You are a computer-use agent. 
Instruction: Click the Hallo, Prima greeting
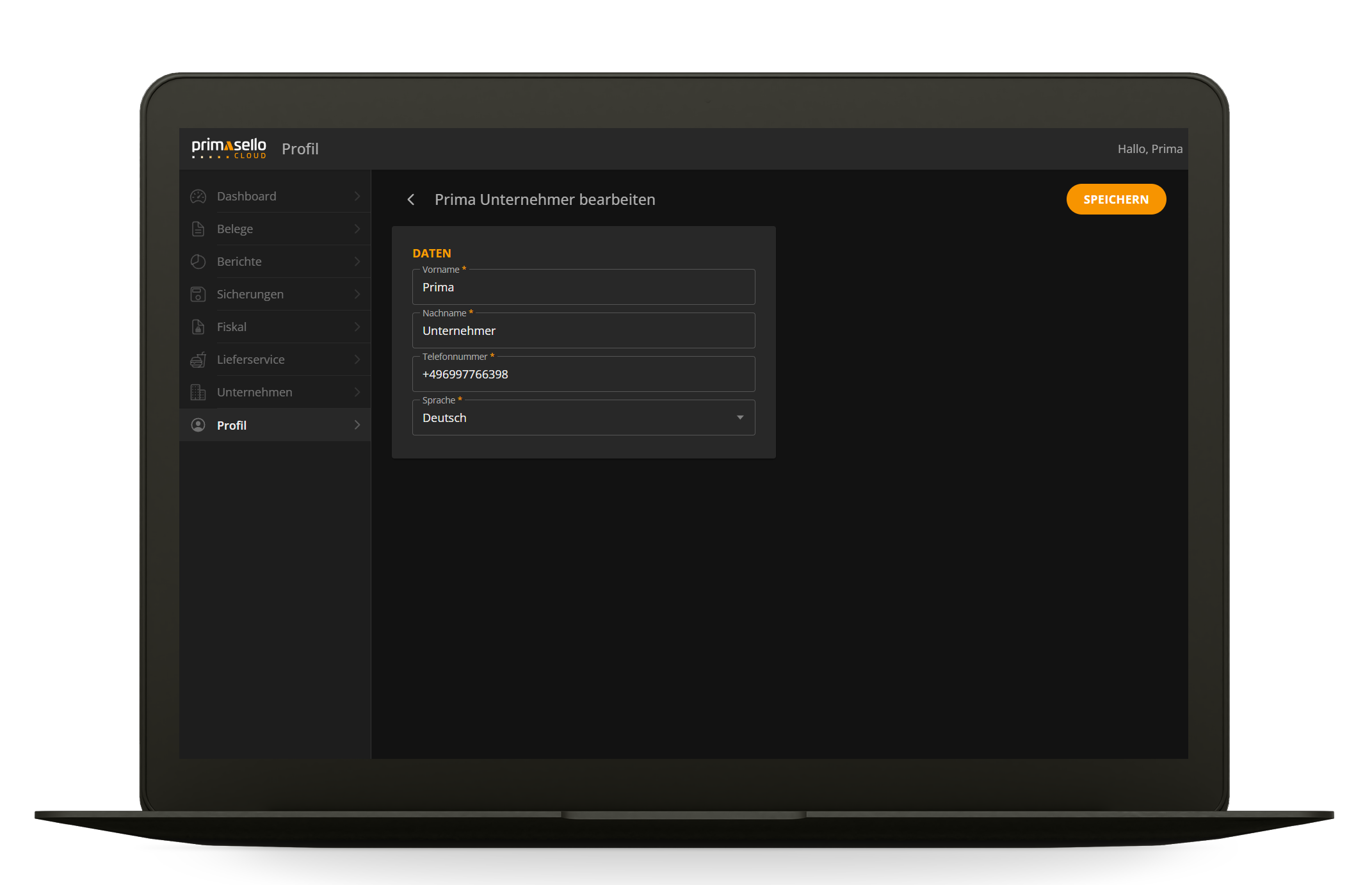coord(1150,148)
